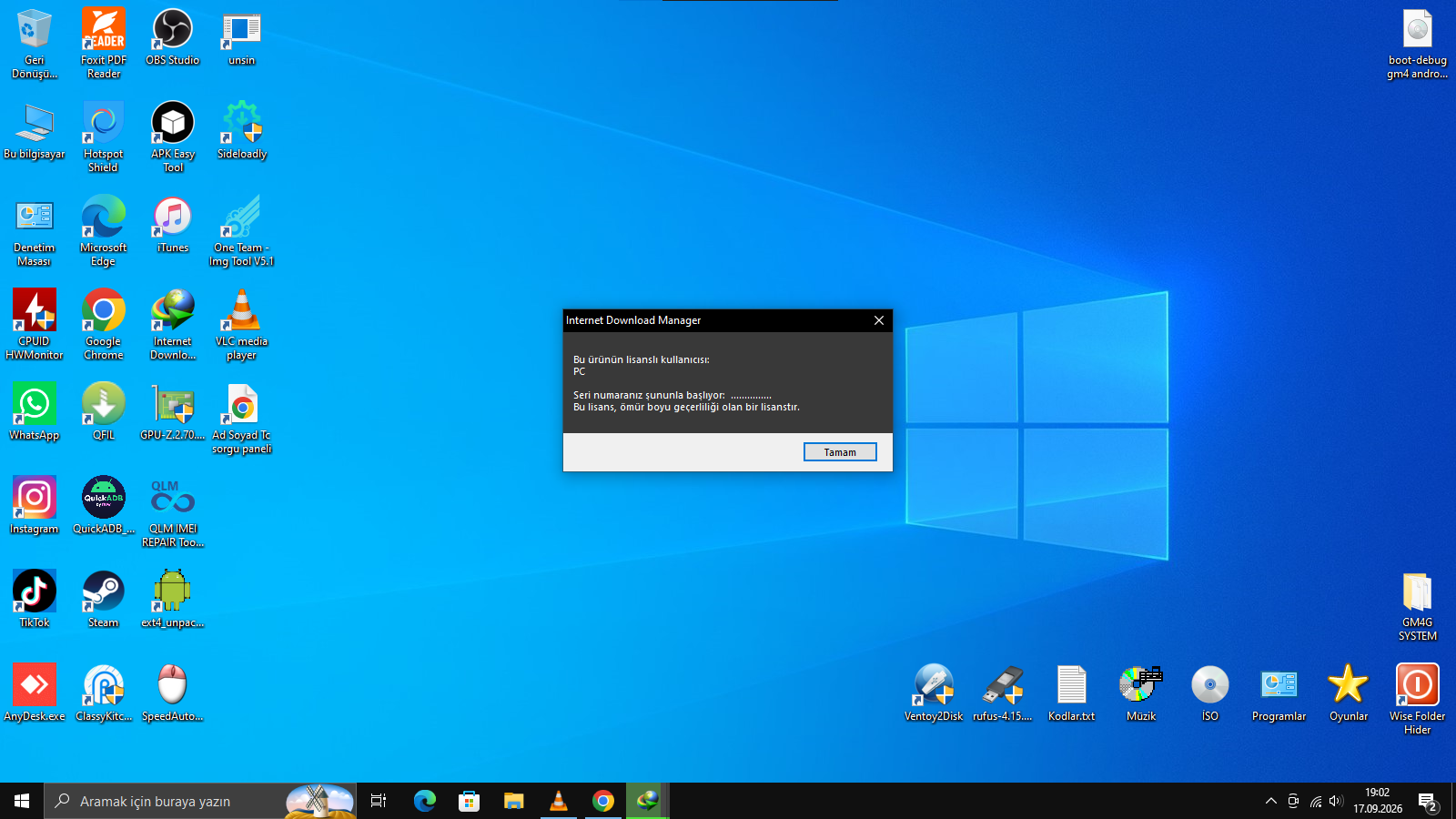This screenshot has width=1456, height=819.
Task: Select the SpeedAutoClicker mouse icon
Action: pyautogui.click(x=173, y=693)
